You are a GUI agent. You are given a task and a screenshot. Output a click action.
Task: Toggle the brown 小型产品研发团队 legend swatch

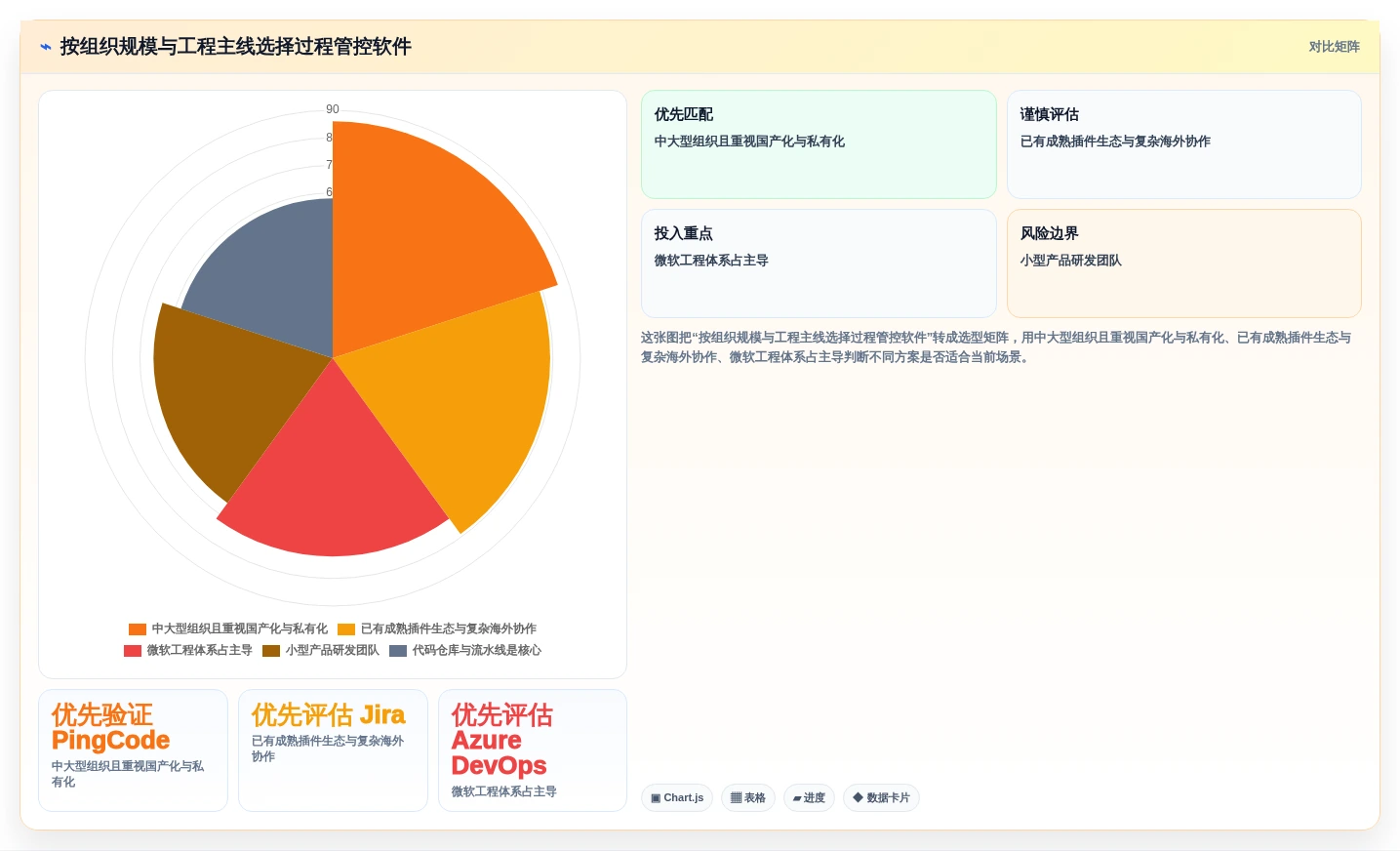click(x=271, y=651)
